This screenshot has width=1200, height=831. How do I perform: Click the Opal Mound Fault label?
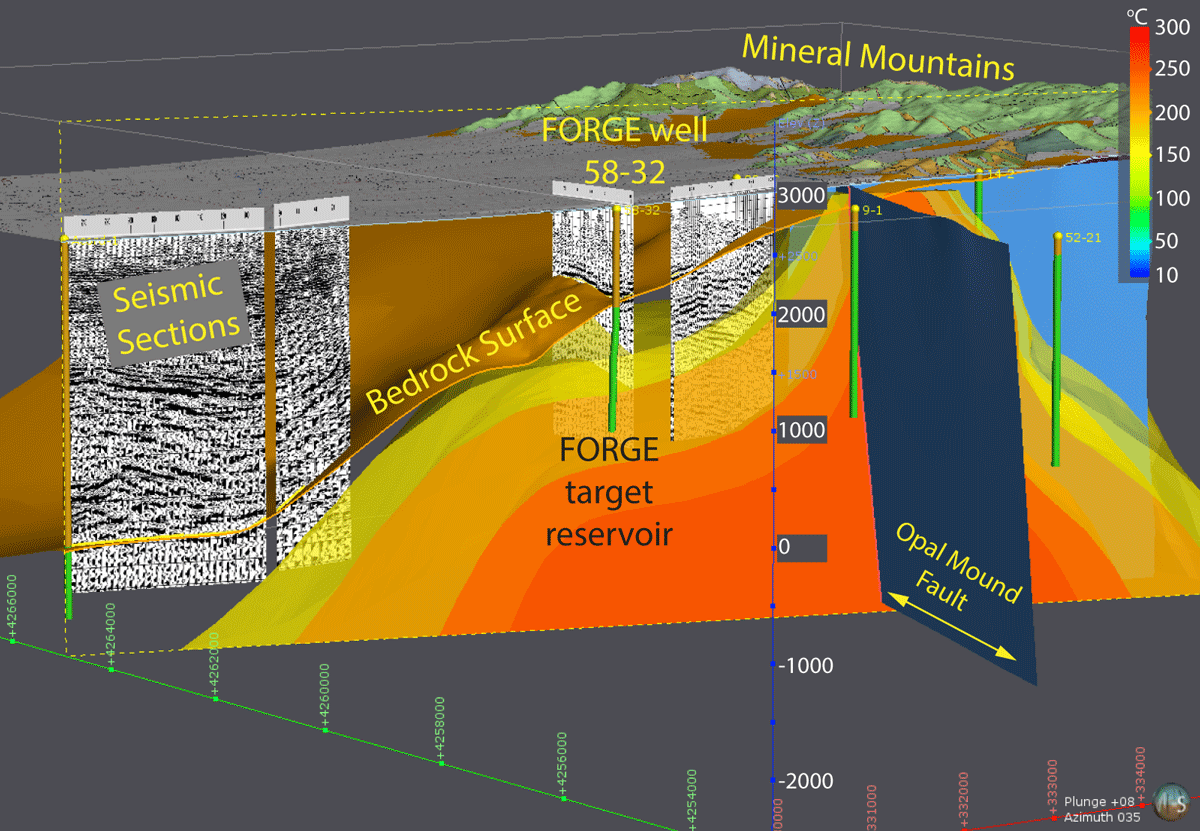coord(956,567)
